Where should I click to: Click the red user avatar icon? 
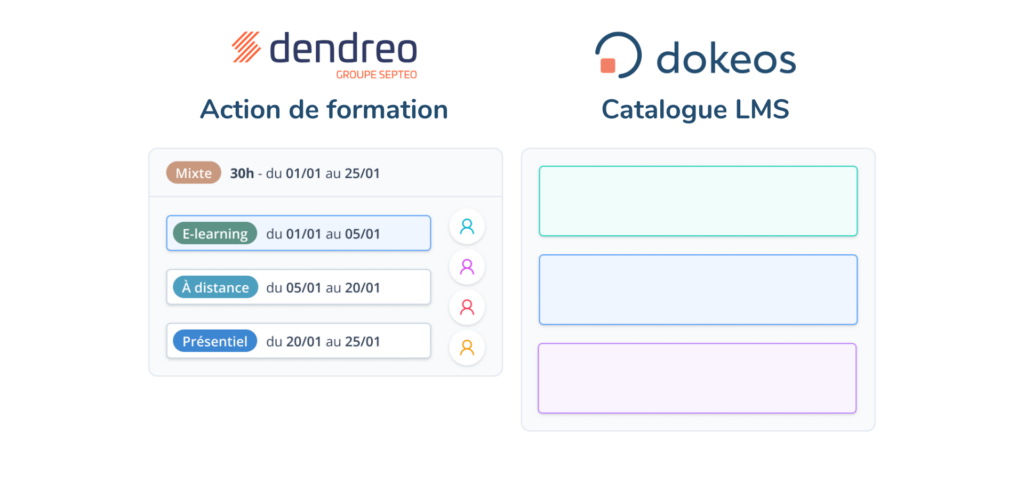pyautogui.click(x=467, y=307)
